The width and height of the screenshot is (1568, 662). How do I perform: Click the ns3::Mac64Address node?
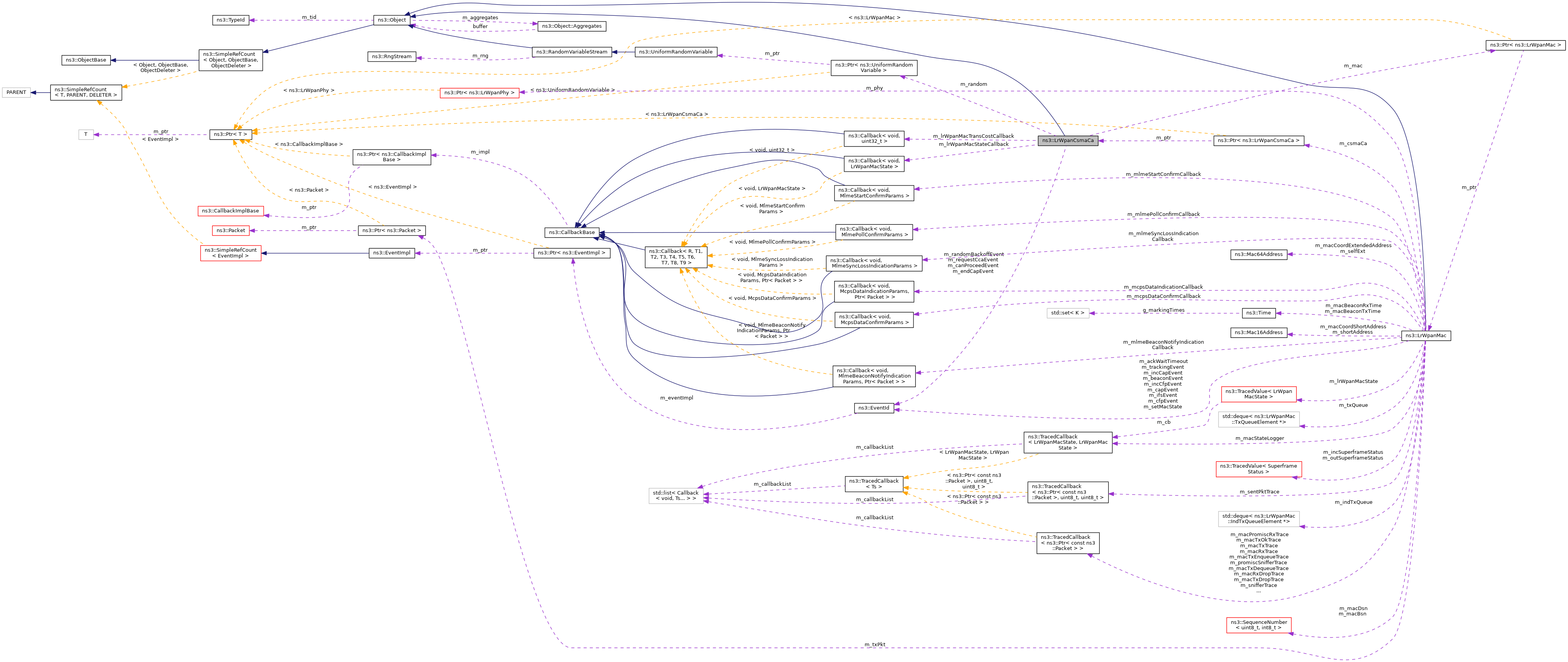coord(1259,254)
